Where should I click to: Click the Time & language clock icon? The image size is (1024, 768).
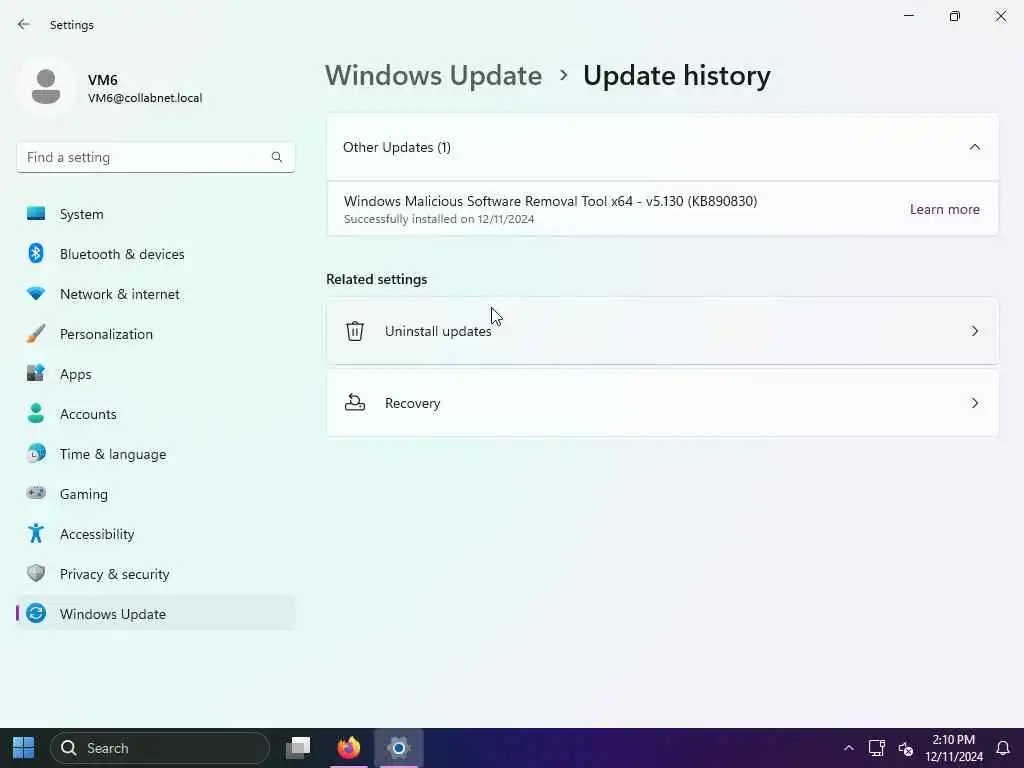click(36, 453)
